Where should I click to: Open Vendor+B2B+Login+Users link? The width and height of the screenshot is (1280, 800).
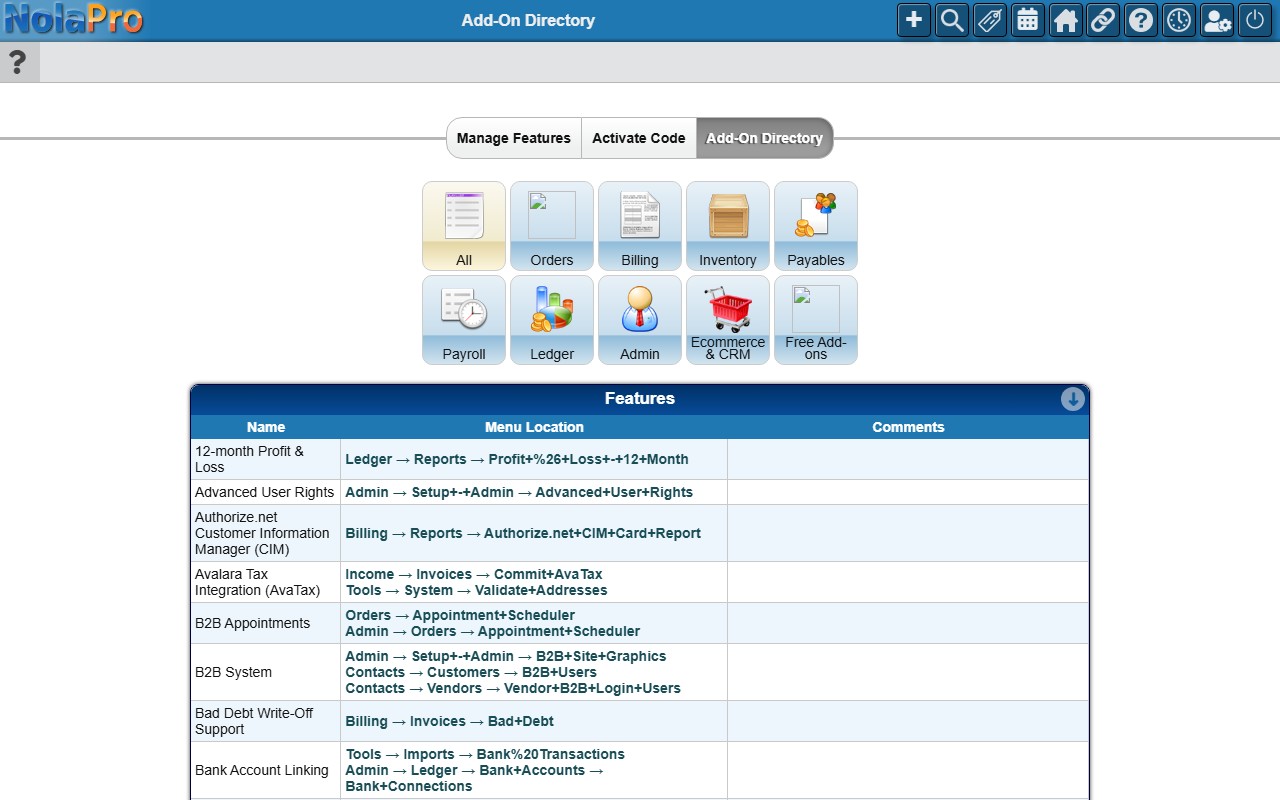[x=513, y=688]
